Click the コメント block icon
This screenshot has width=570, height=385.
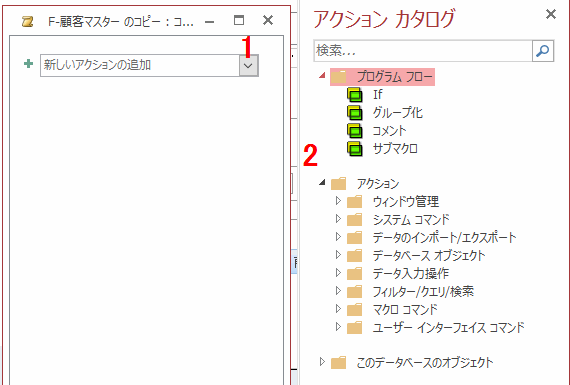355,131
